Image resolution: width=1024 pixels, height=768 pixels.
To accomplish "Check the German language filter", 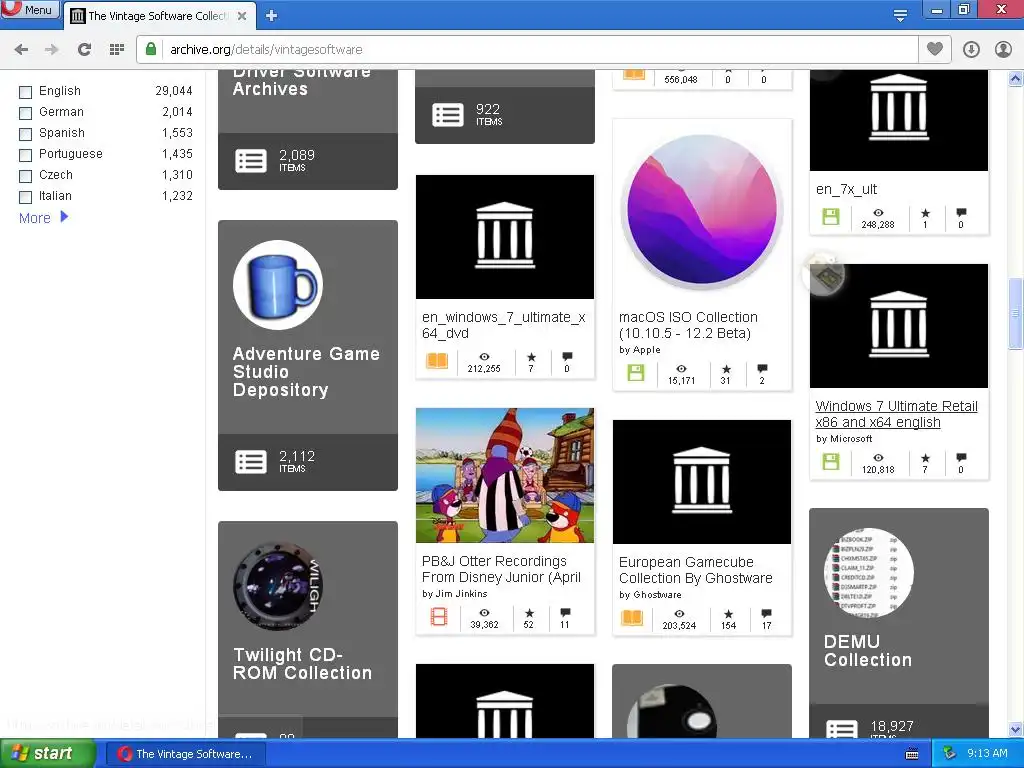I will [x=25, y=113].
